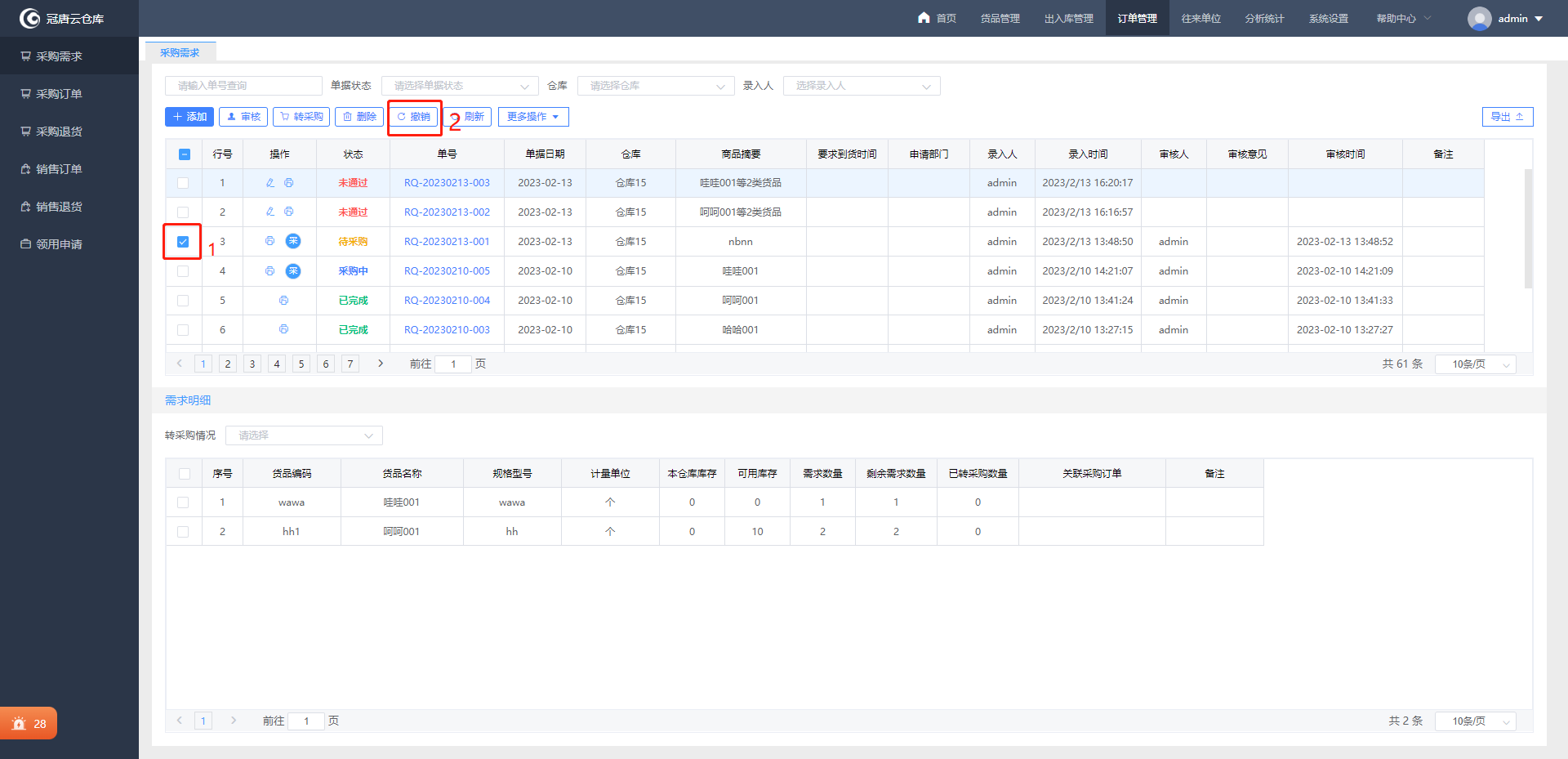This screenshot has width=1568, height=759.
Task: Check the detail checkbox for 呵呵001
Action: (183, 532)
